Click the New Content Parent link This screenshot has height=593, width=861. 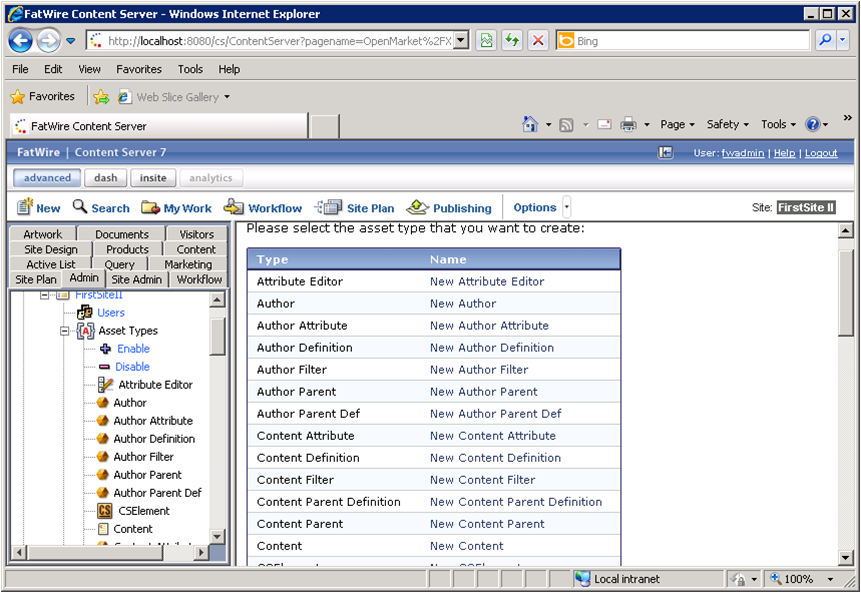click(x=487, y=524)
